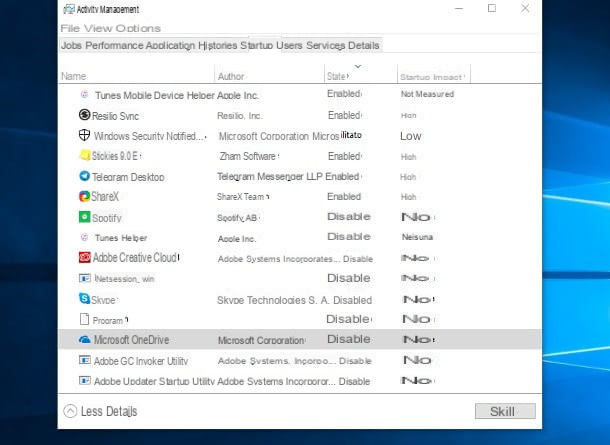Click Disable state of Netsession_win row

click(x=349, y=278)
